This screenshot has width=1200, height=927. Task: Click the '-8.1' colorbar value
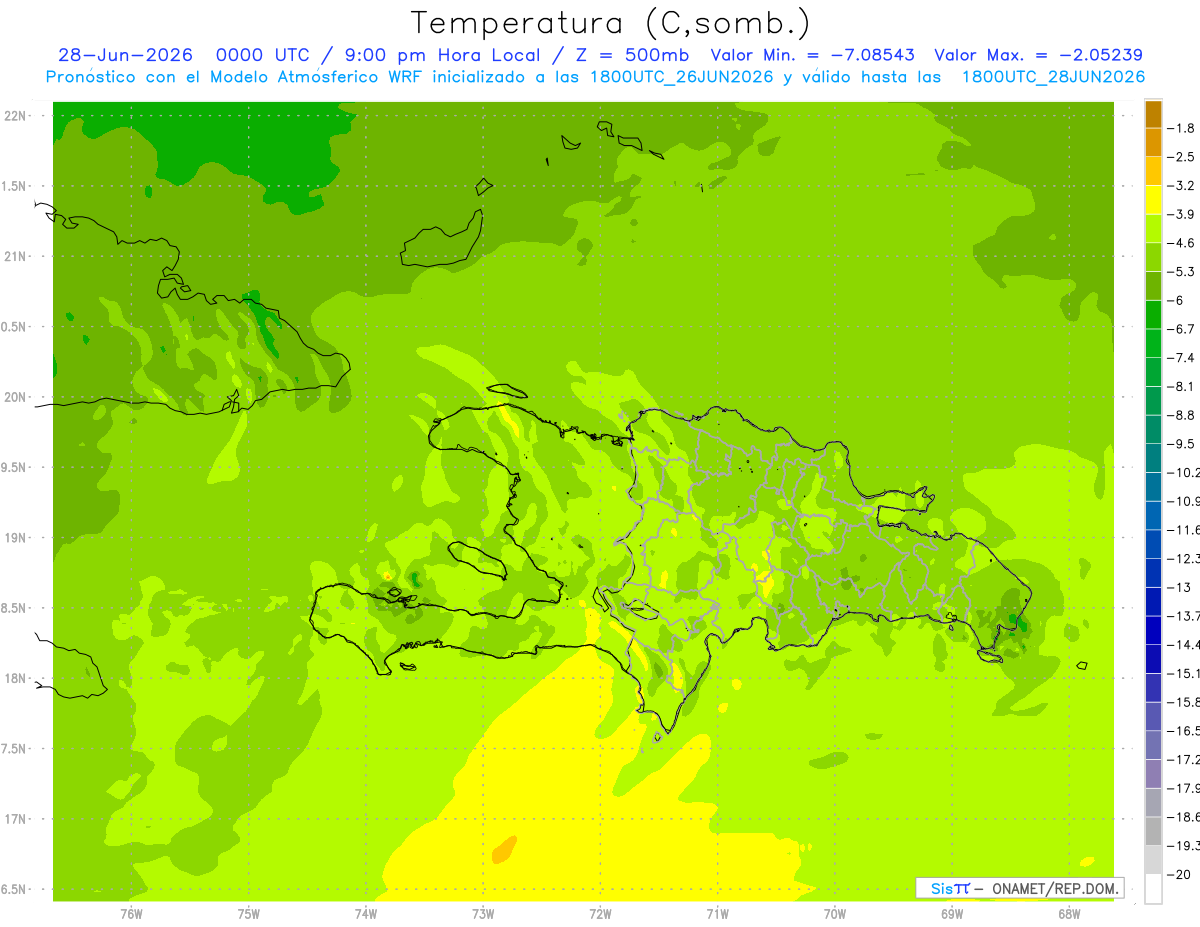point(1182,386)
